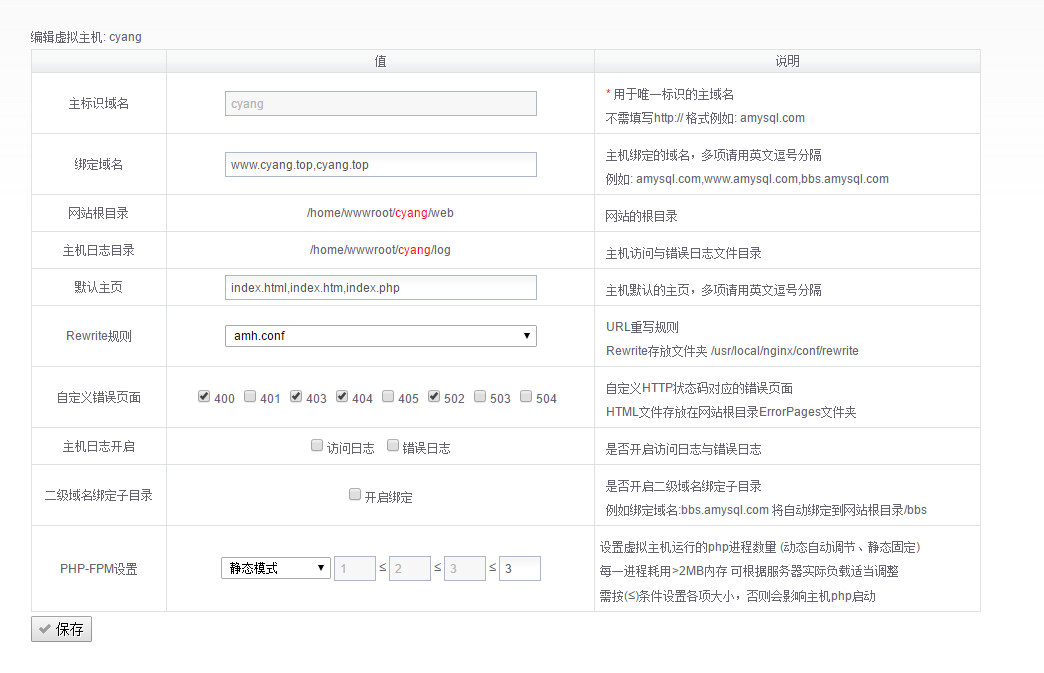The height and width of the screenshot is (673, 1044).
Task: Click the 说明 column header
Action: pyautogui.click(x=788, y=61)
